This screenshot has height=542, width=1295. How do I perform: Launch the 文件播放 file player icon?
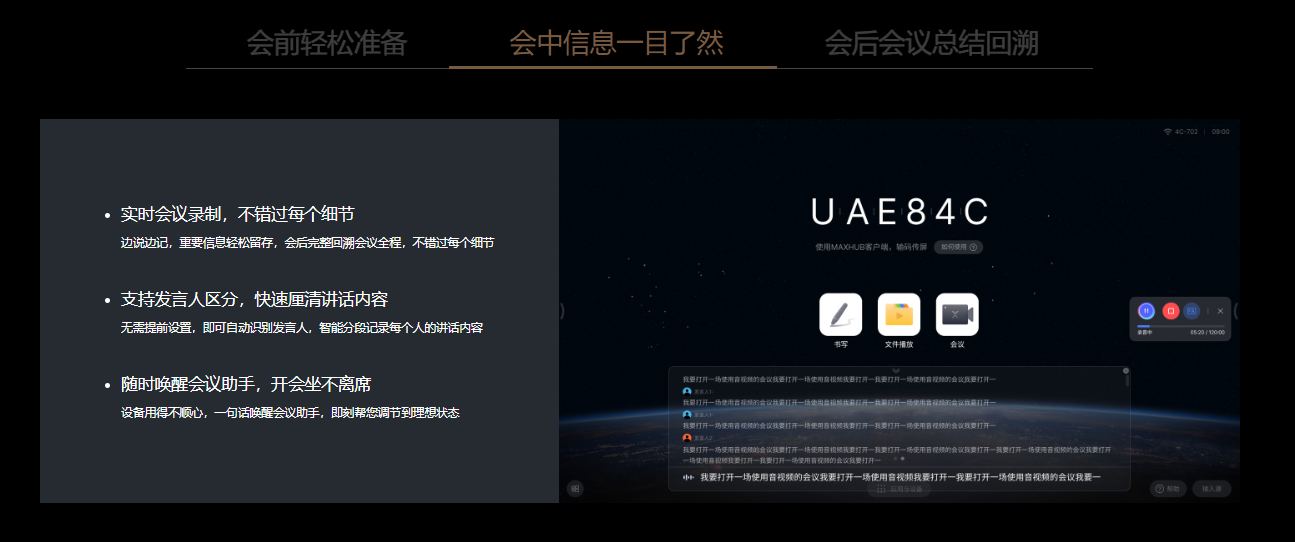pos(899,315)
